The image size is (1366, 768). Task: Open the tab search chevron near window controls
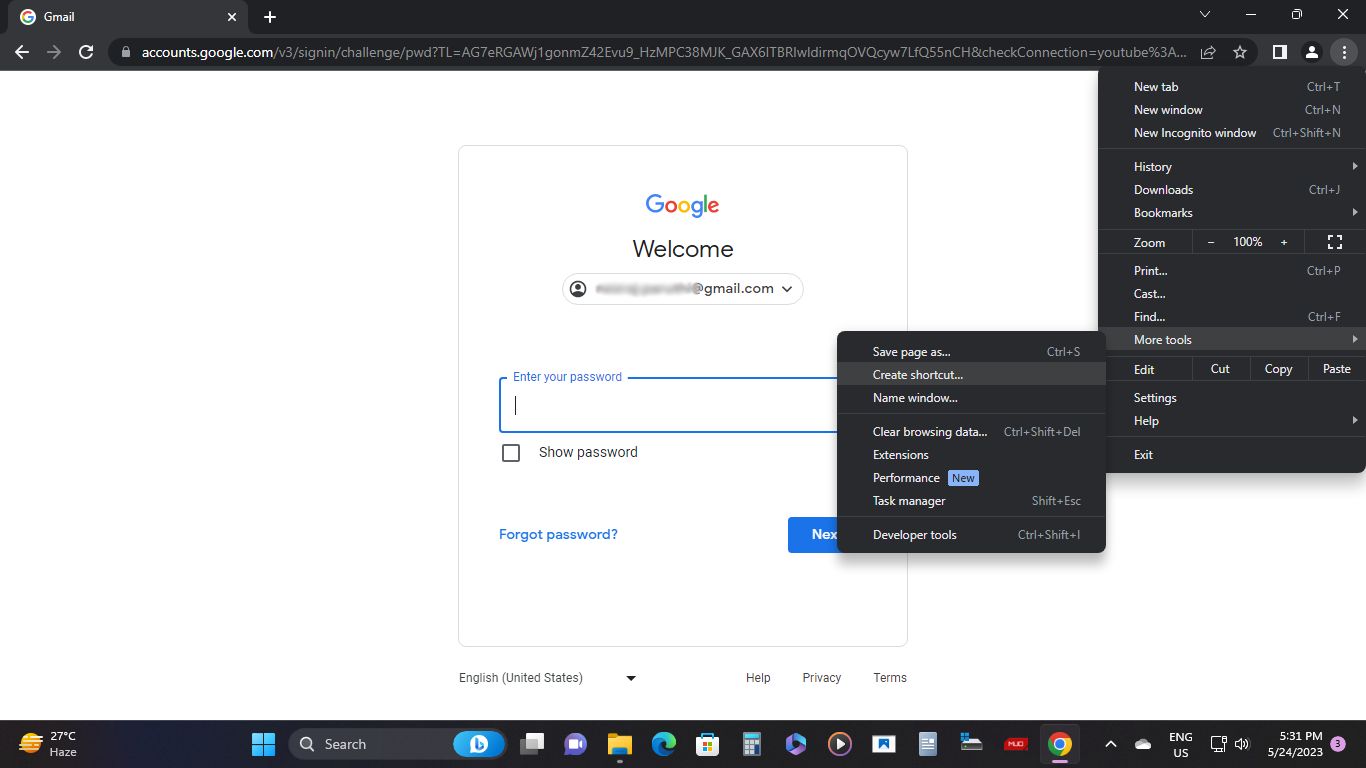(x=1205, y=14)
